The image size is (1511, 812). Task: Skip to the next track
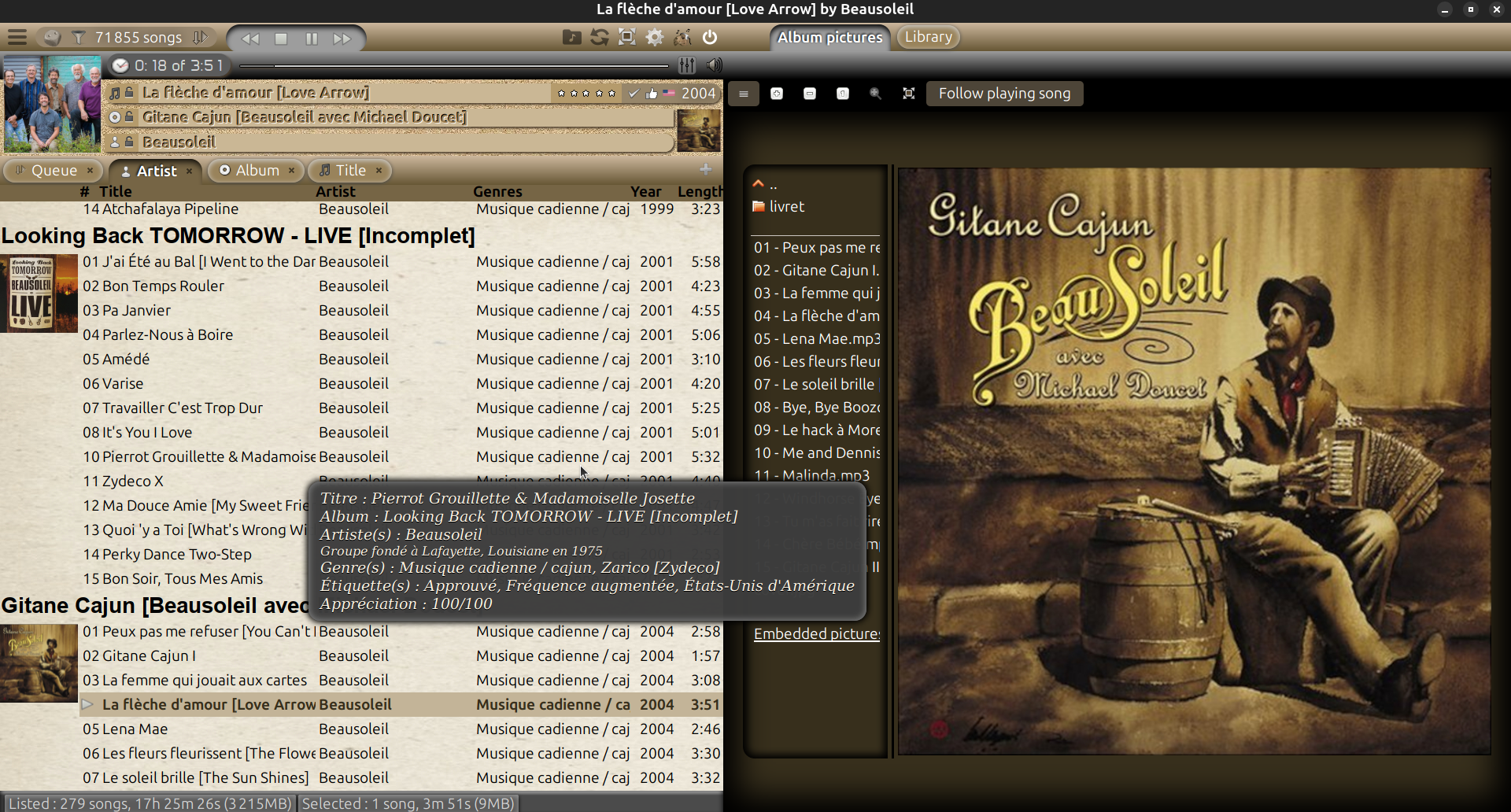click(x=342, y=39)
